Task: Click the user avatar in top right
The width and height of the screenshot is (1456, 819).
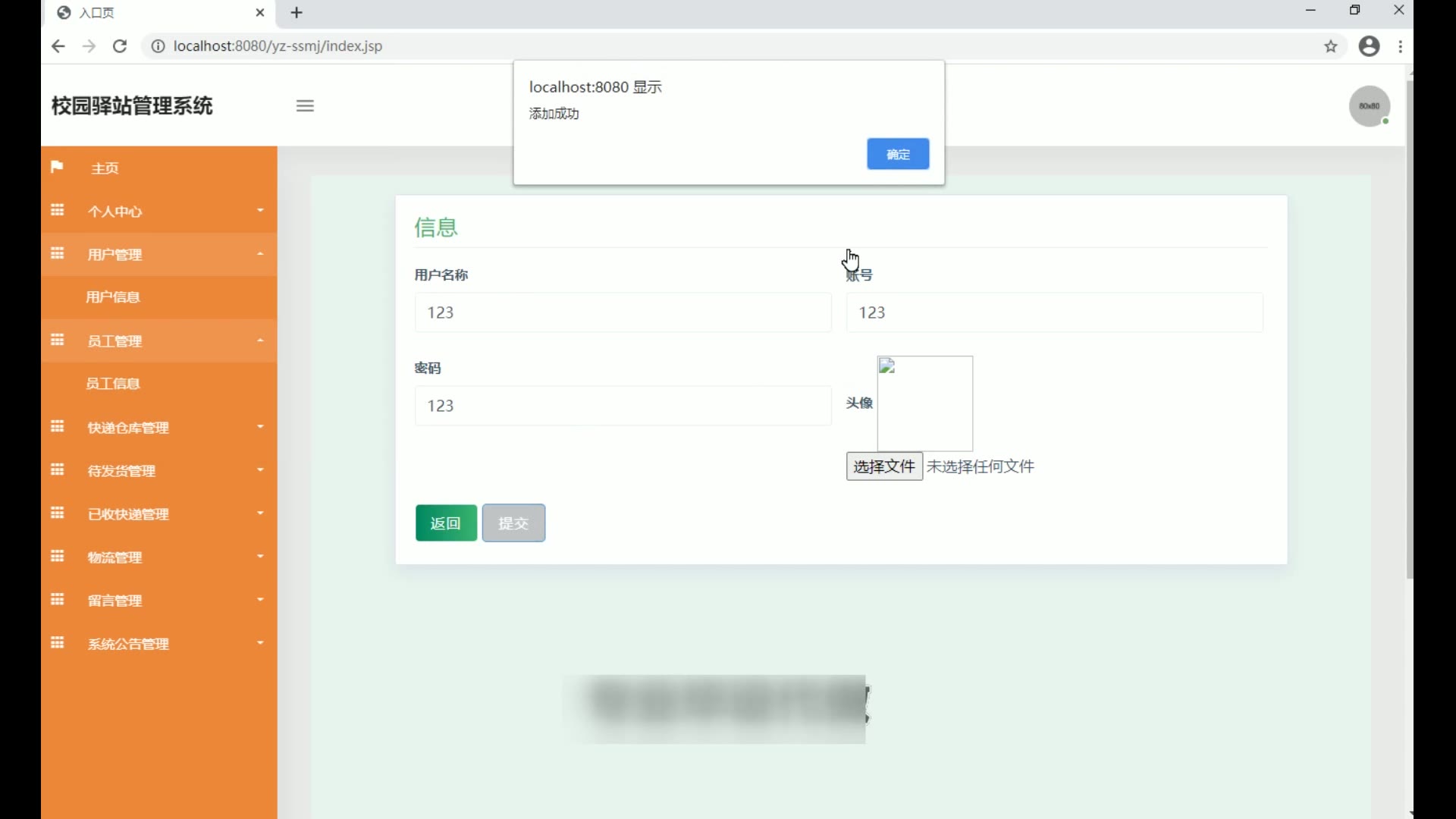Action: pos(1369,106)
